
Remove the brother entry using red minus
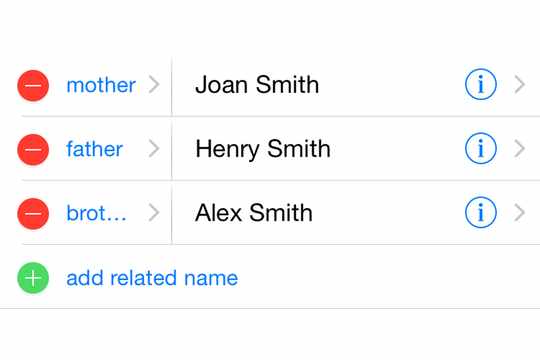click(33, 214)
